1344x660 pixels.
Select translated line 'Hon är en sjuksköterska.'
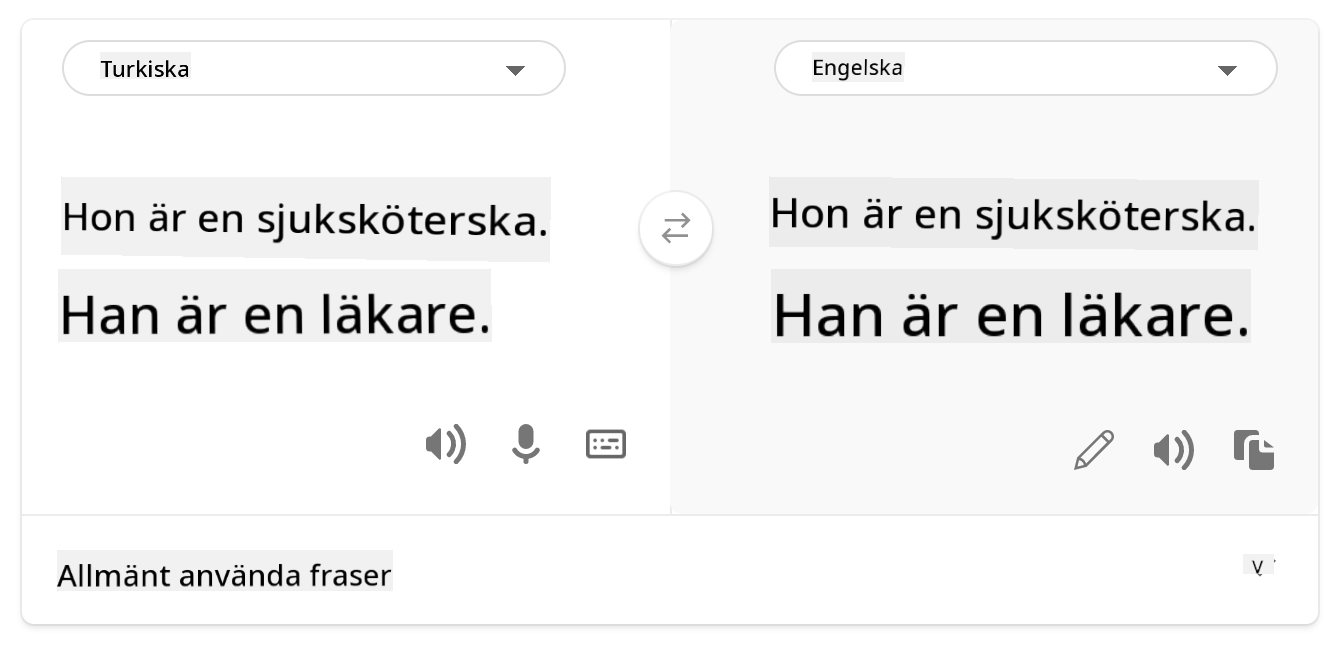pyautogui.click(x=1012, y=214)
